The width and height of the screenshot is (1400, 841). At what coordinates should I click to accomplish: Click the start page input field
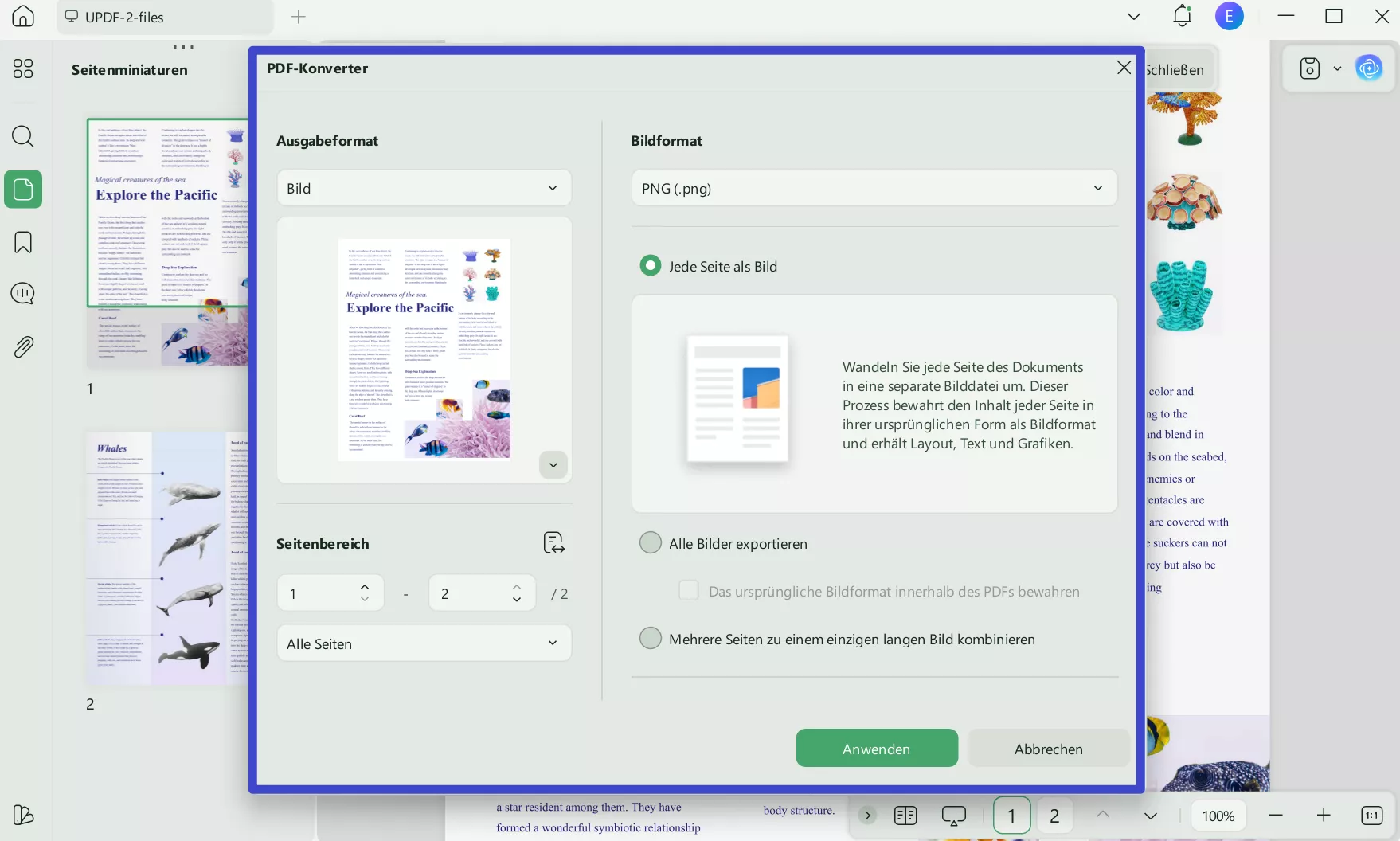pos(330,593)
